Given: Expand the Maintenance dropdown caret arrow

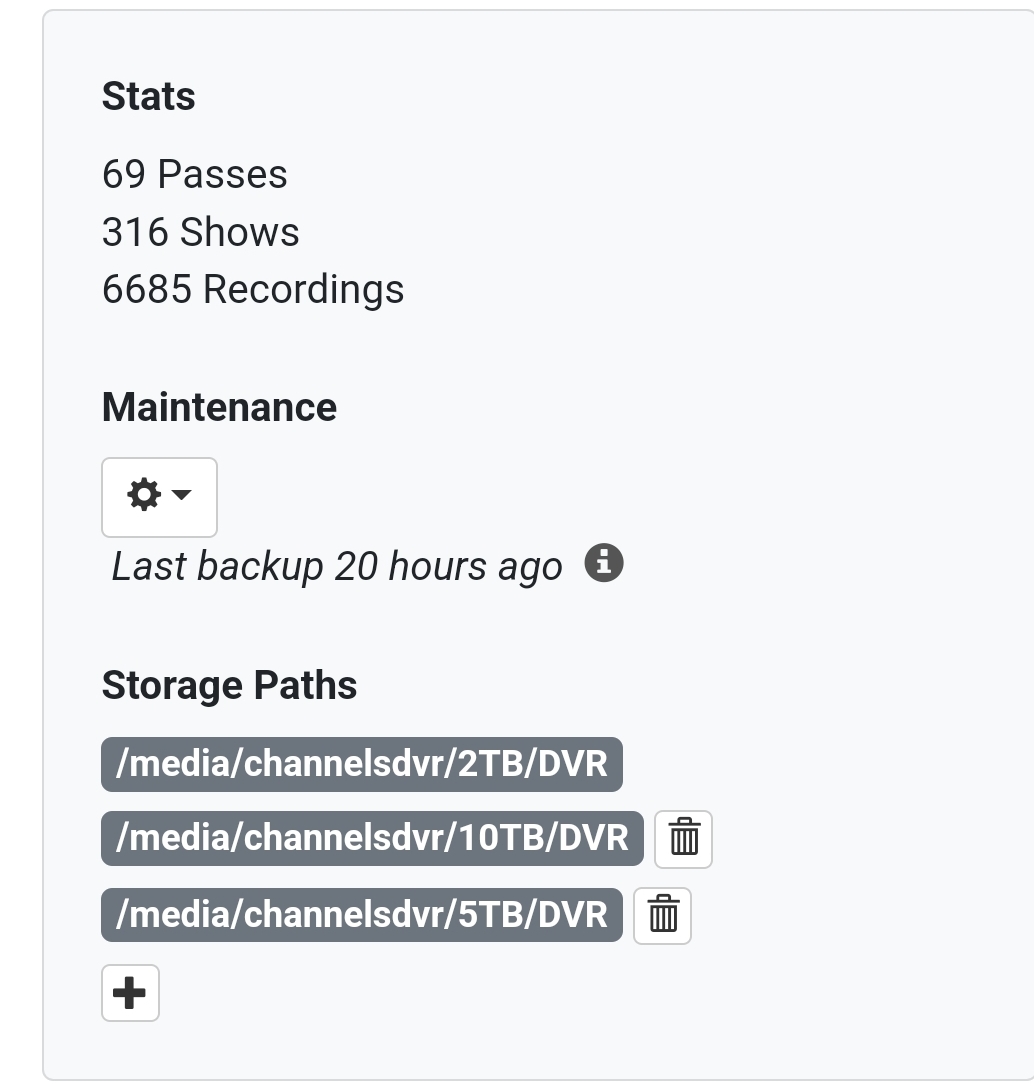Looking at the screenshot, I should (x=182, y=495).
